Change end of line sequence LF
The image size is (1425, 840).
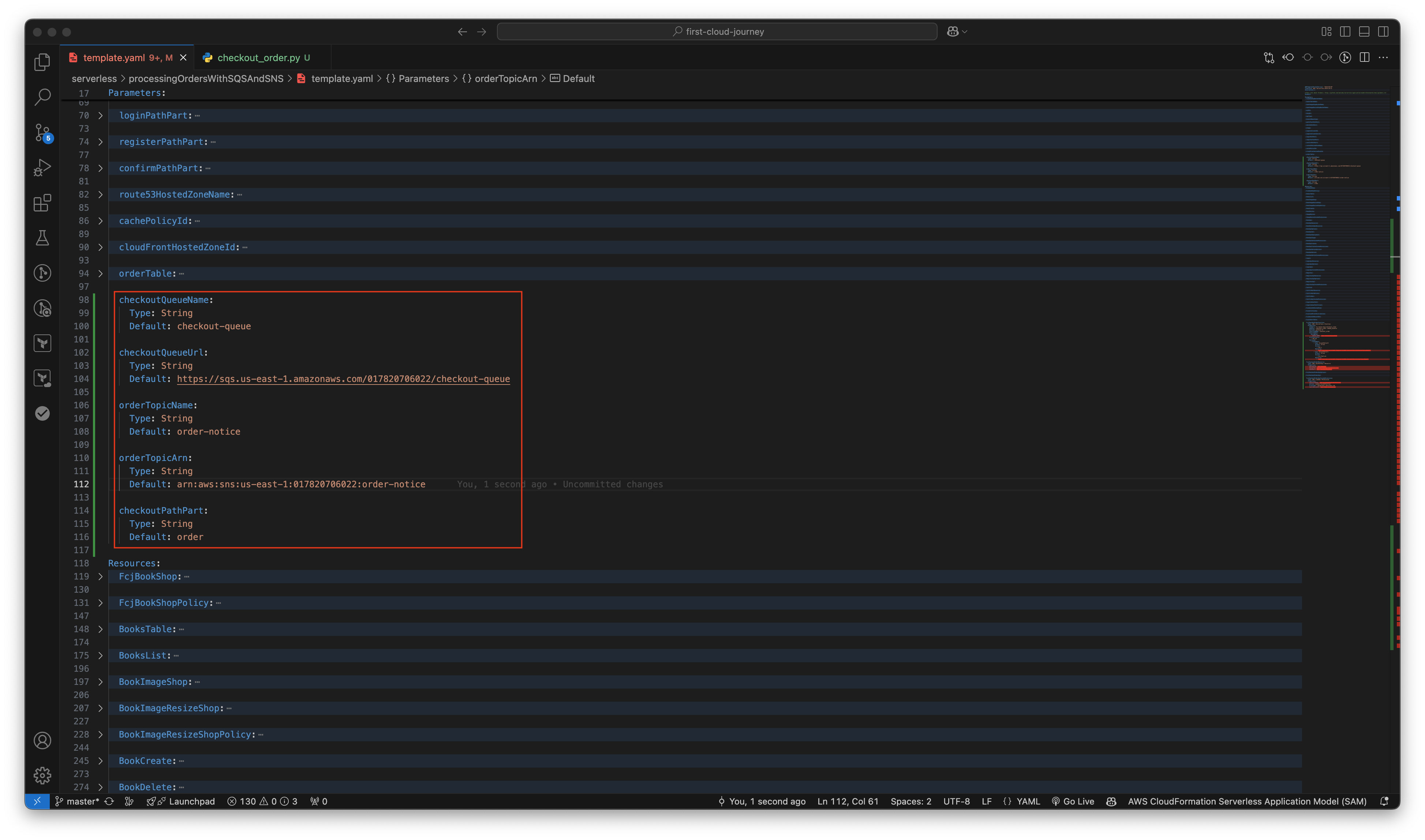tap(986, 801)
